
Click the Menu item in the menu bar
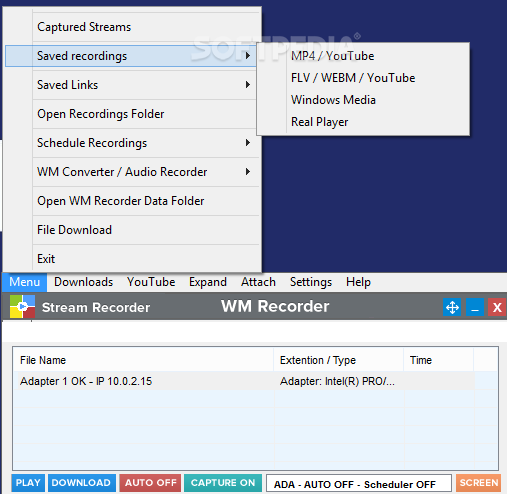click(x=25, y=282)
